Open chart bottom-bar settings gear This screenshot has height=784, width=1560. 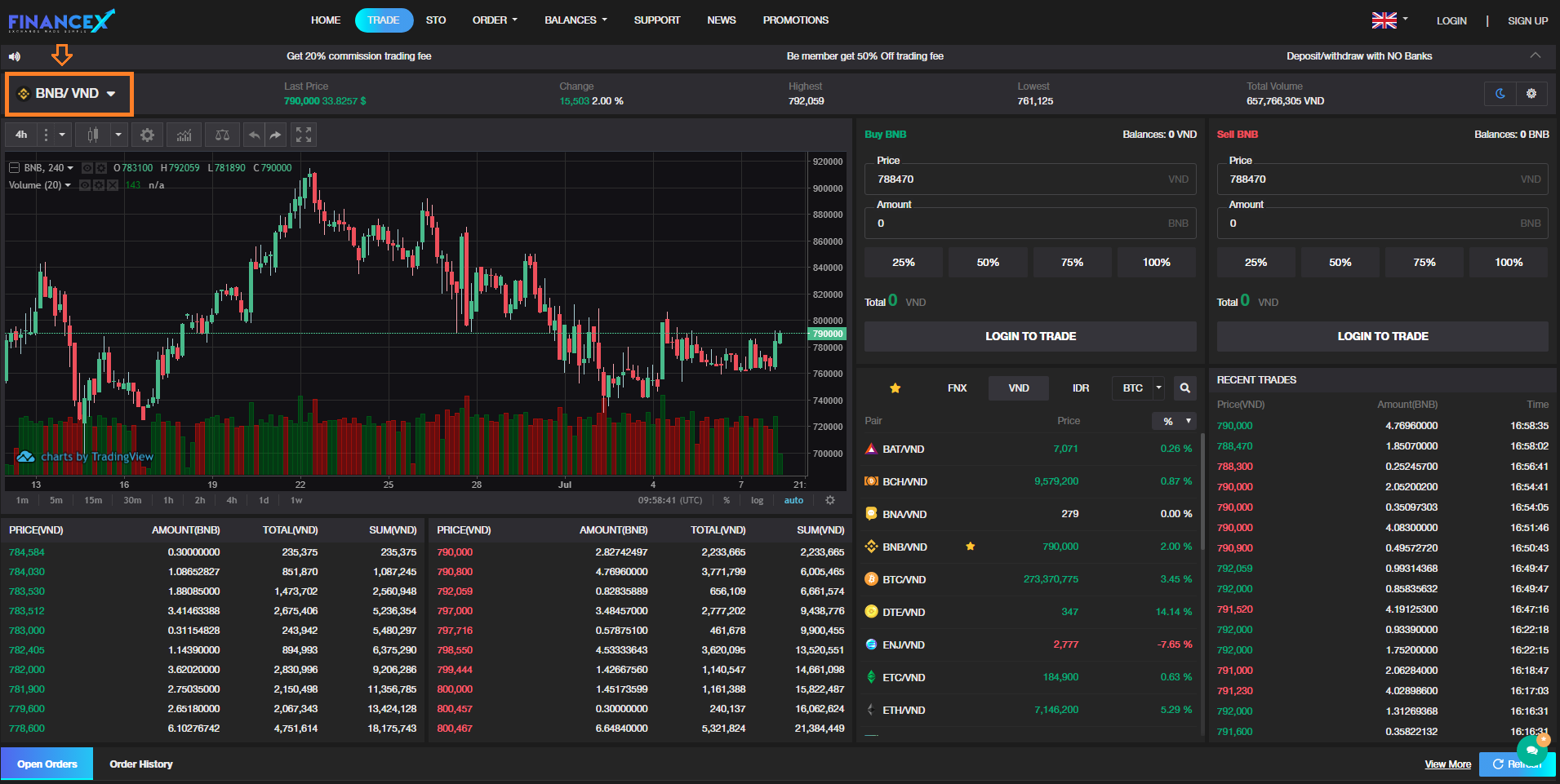830,500
